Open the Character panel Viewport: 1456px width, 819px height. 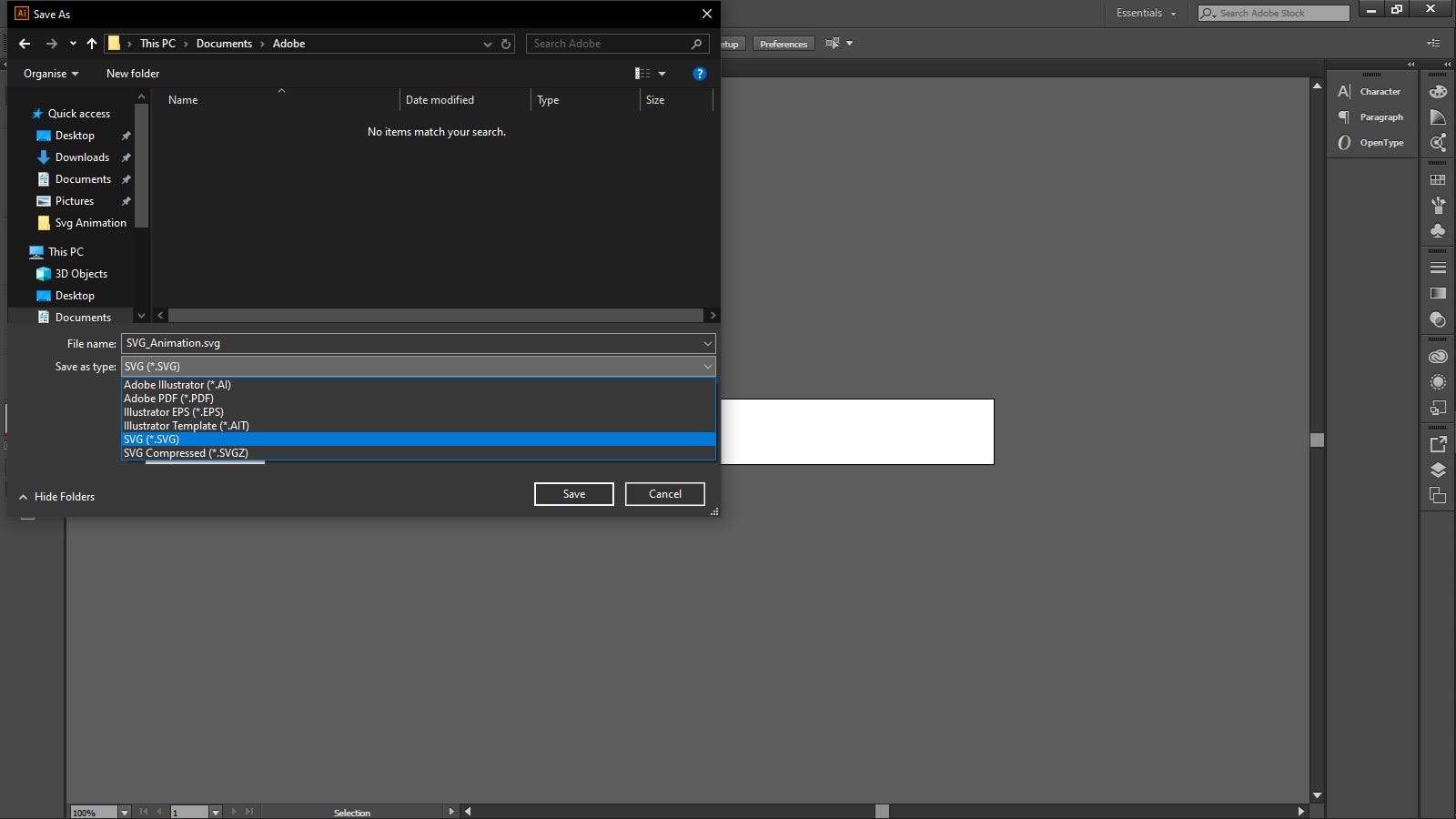coord(1370,92)
